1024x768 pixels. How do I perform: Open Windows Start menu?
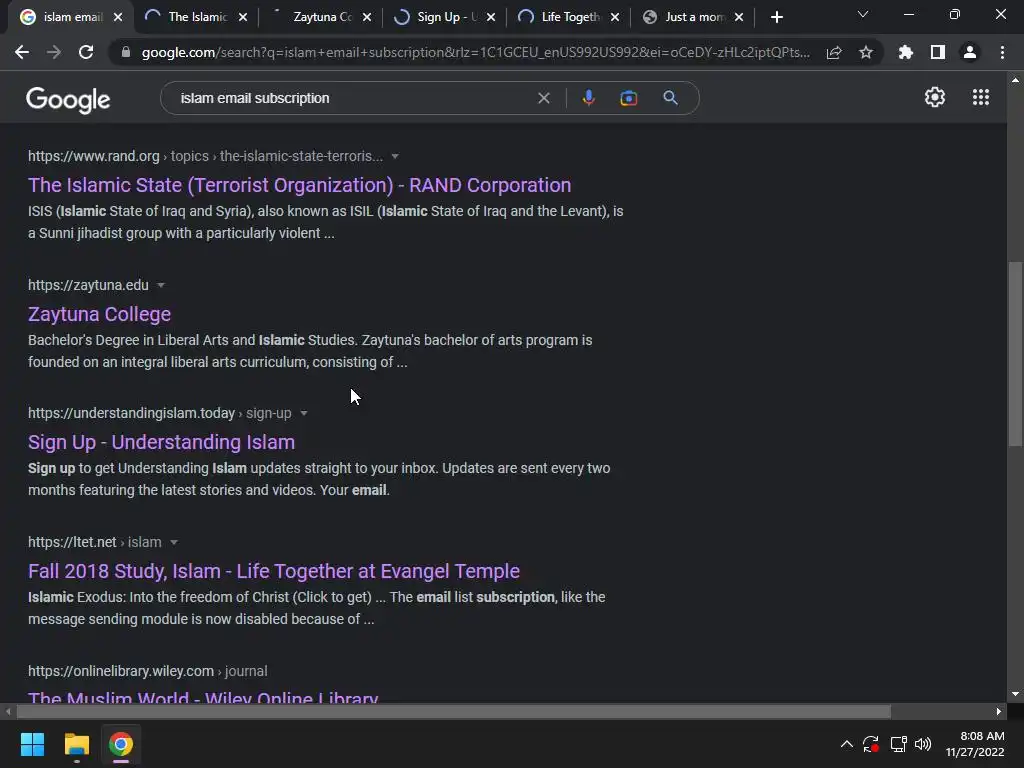coord(32,744)
